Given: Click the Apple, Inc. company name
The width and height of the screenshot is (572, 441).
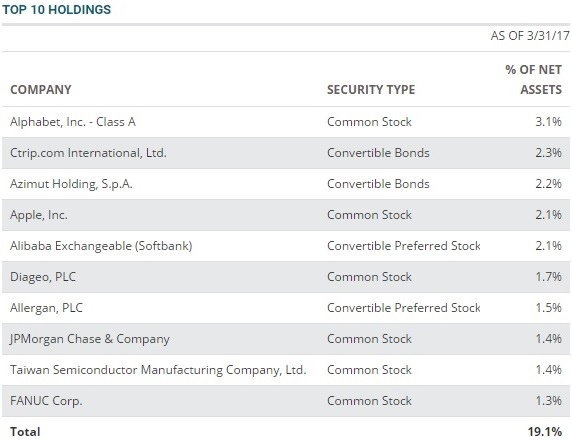Looking at the screenshot, I should (39, 215).
